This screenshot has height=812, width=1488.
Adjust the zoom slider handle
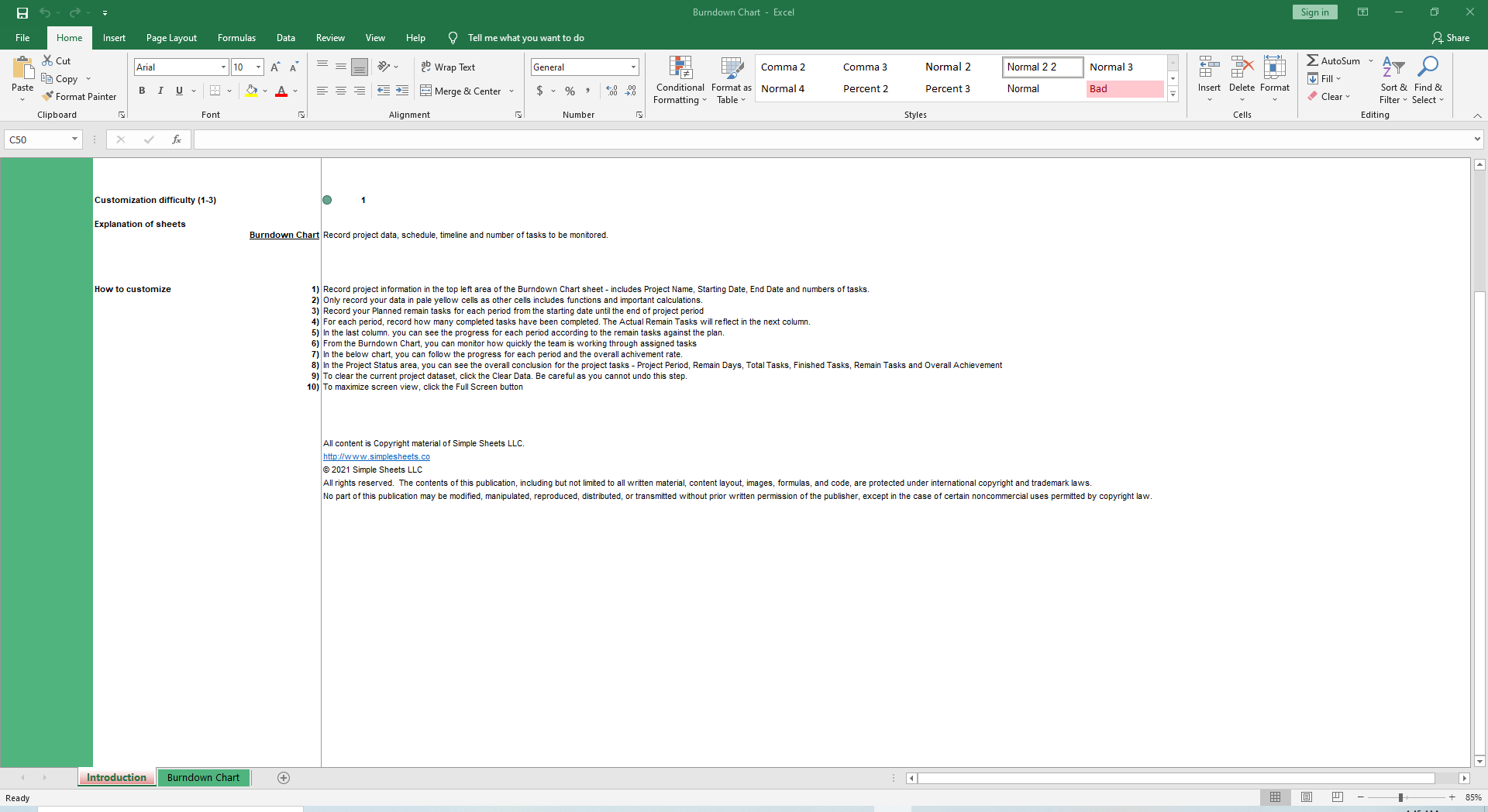click(x=1401, y=797)
